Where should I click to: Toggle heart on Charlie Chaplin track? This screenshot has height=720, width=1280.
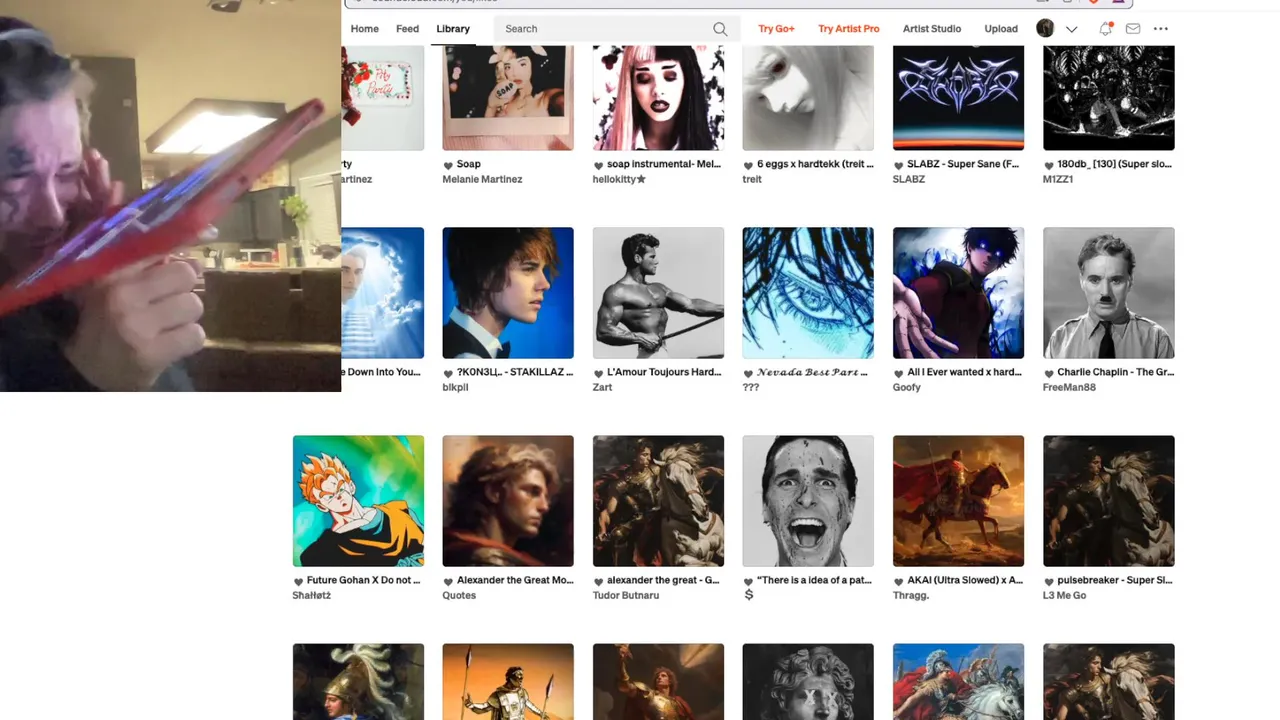pos(1048,373)
